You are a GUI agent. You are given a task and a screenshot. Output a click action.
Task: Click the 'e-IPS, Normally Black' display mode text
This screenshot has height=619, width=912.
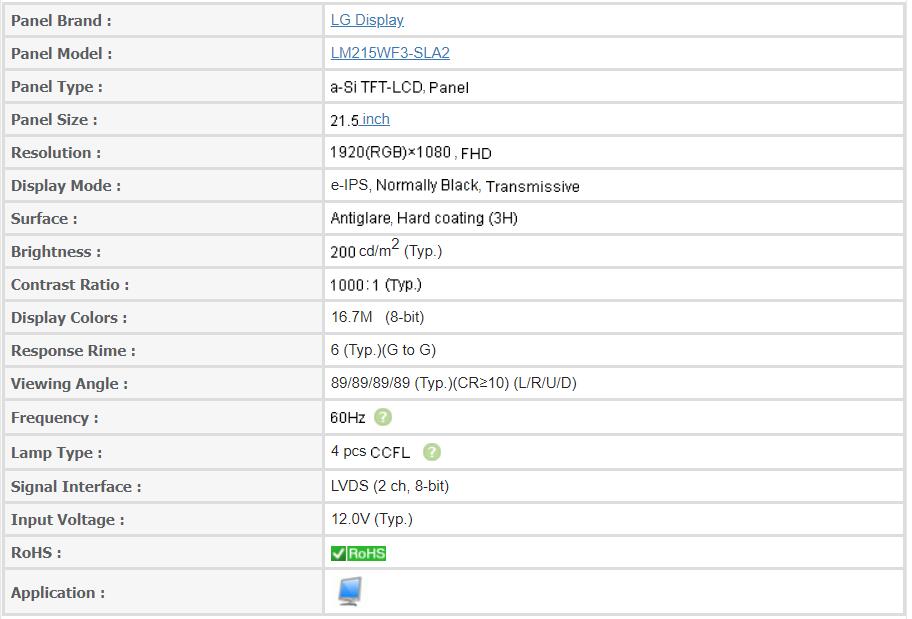pyautogui.click(x=406, y=186)
